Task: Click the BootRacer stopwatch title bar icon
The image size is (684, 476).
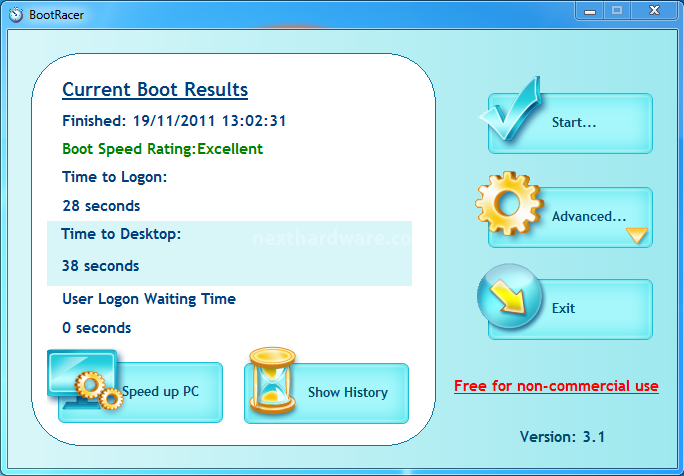Action: [16, 14]
